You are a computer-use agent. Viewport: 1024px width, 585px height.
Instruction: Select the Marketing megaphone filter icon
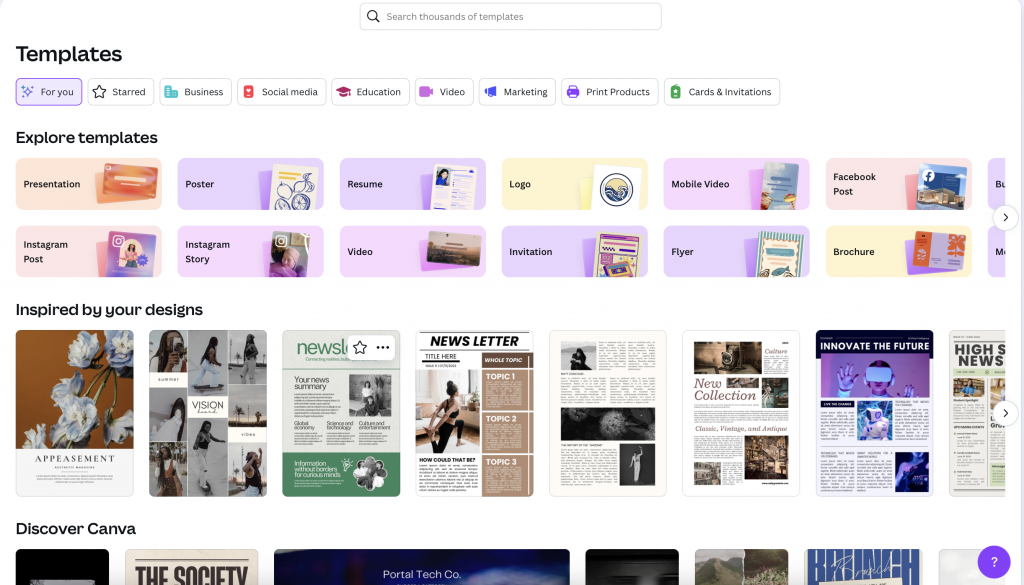click(491, 91)
